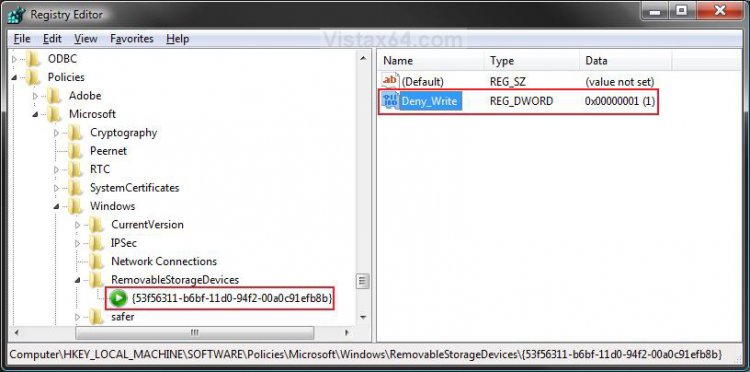Open the Favorites menu
Image resolution: width=750 pixels, height=372 pixels.
click(132, 39)
